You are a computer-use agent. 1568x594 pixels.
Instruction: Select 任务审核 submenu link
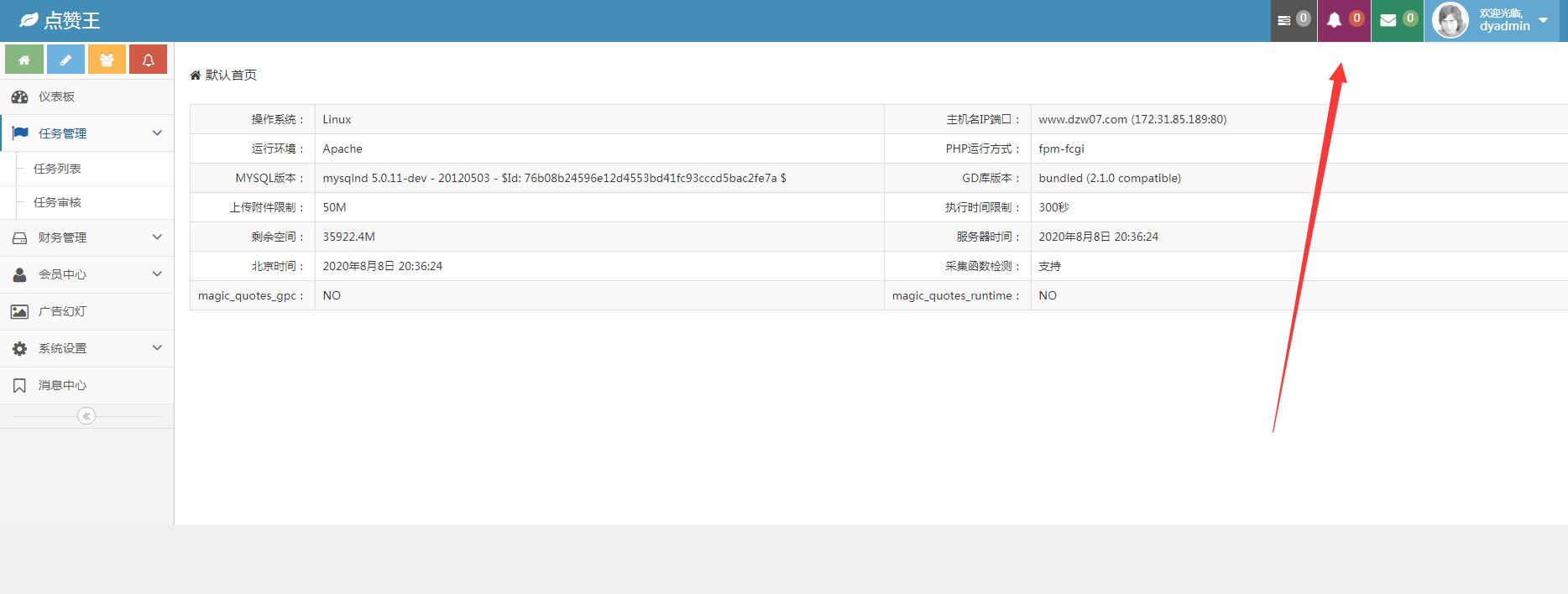[x=57, y=202]
